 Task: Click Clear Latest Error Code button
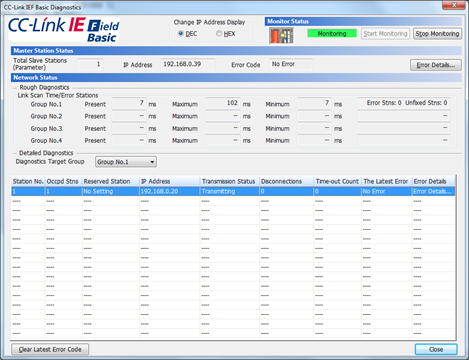pos(50,349)
